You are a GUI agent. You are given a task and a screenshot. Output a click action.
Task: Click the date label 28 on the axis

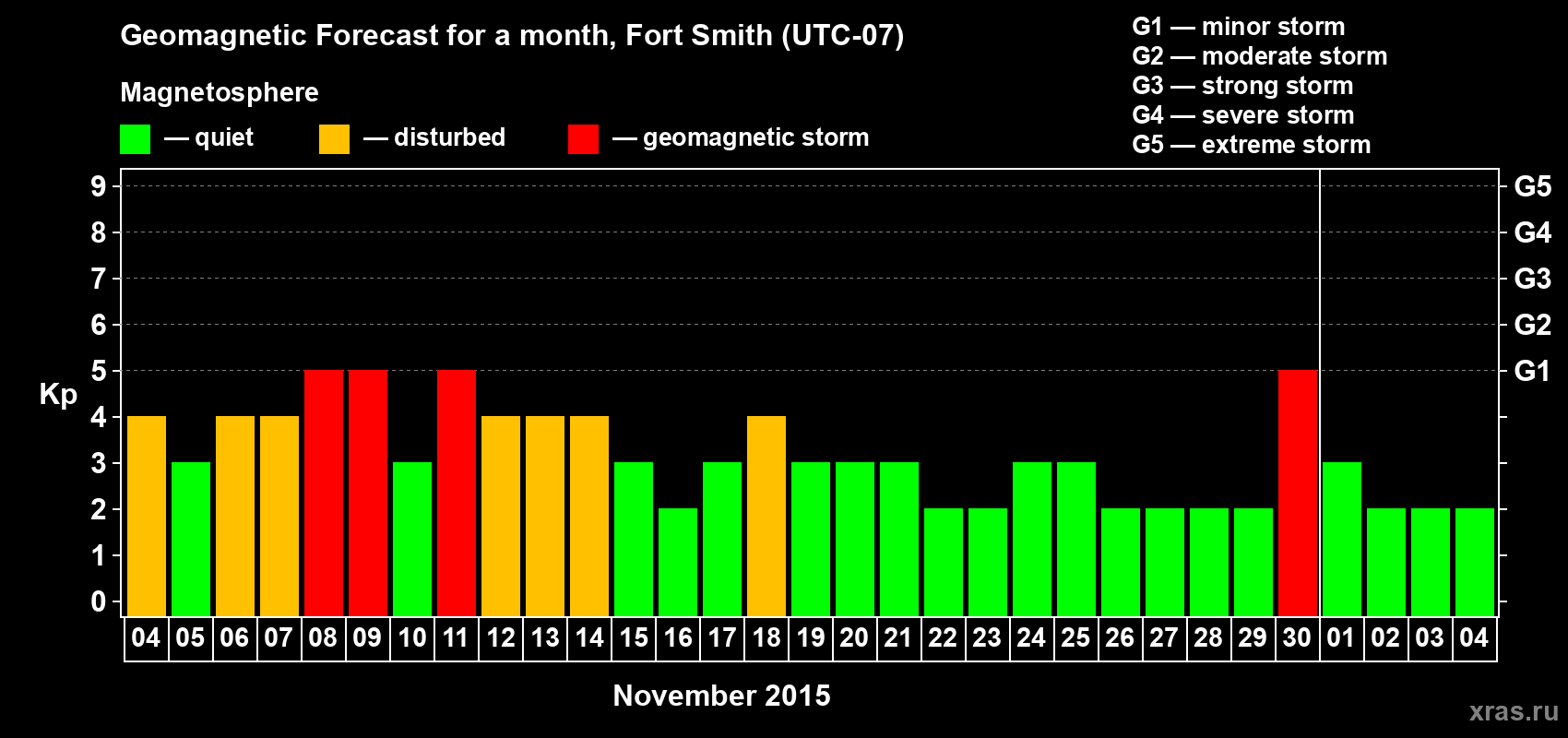tap(1208, 637)
